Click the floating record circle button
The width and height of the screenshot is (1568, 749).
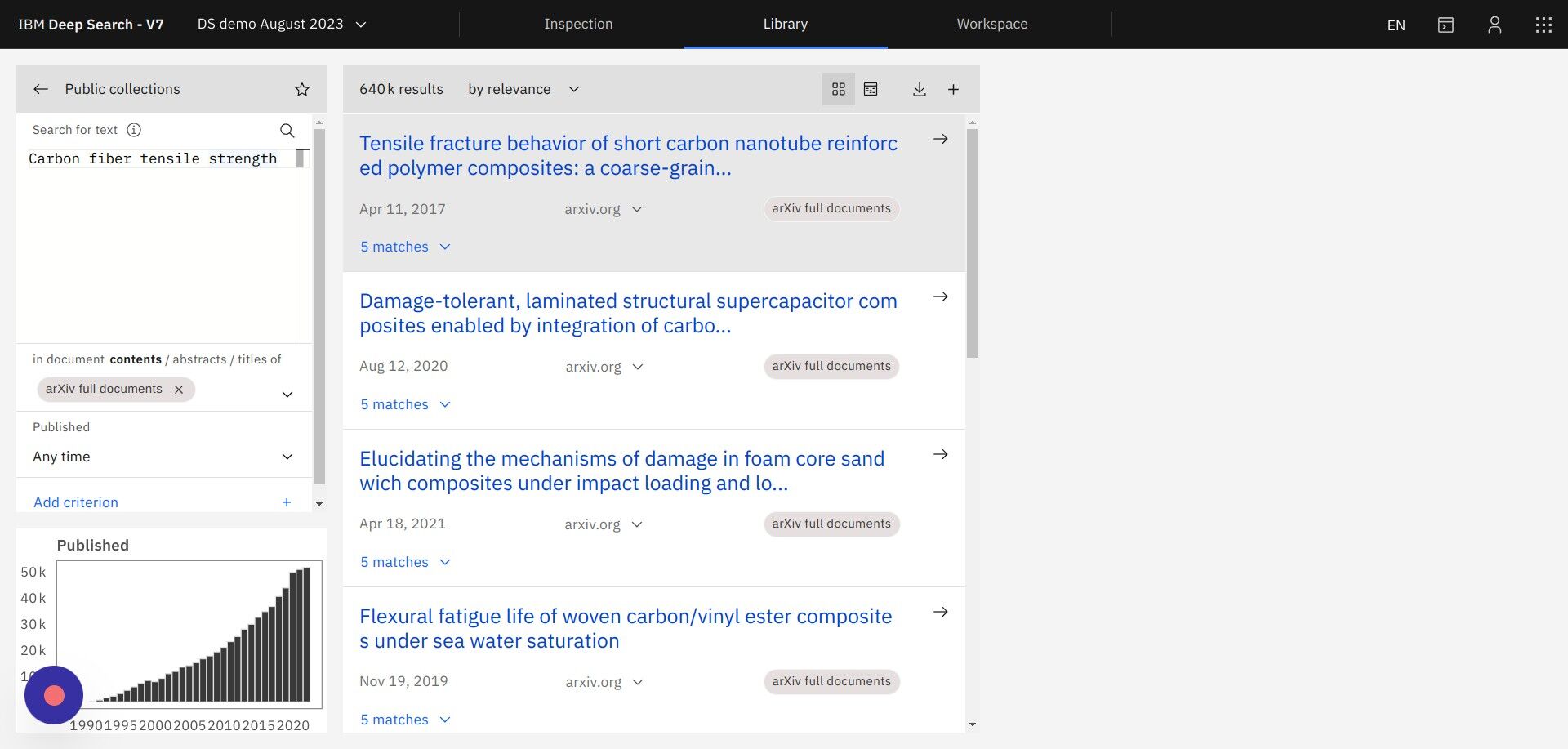pos(54,695)
